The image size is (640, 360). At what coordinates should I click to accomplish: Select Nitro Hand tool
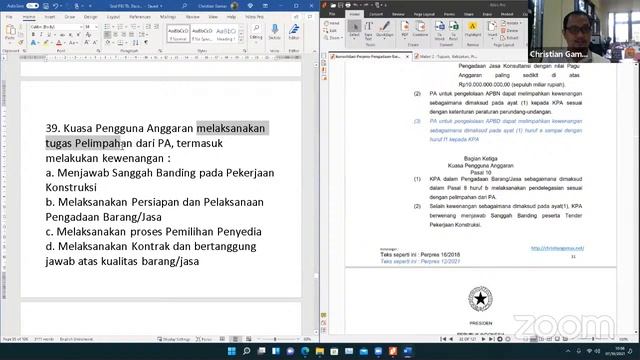coord(332,23)
